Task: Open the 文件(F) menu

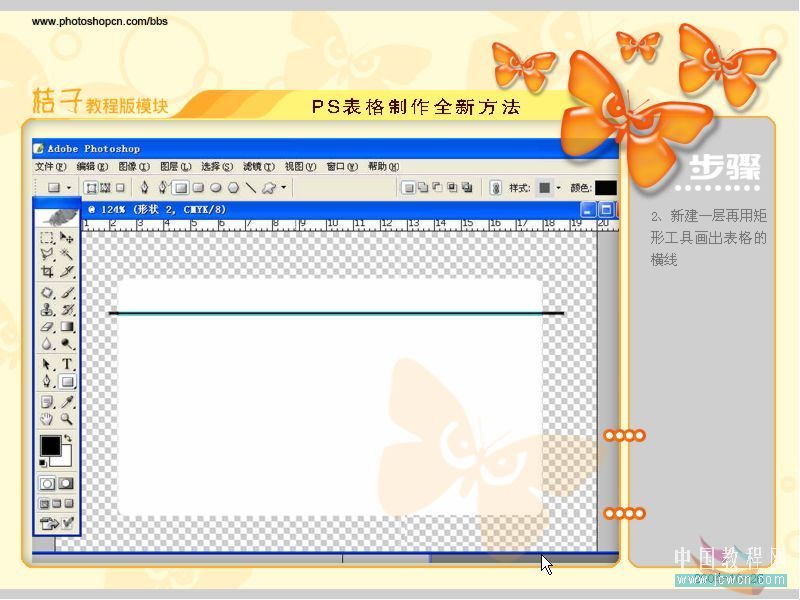Action: tap(51, 167)
